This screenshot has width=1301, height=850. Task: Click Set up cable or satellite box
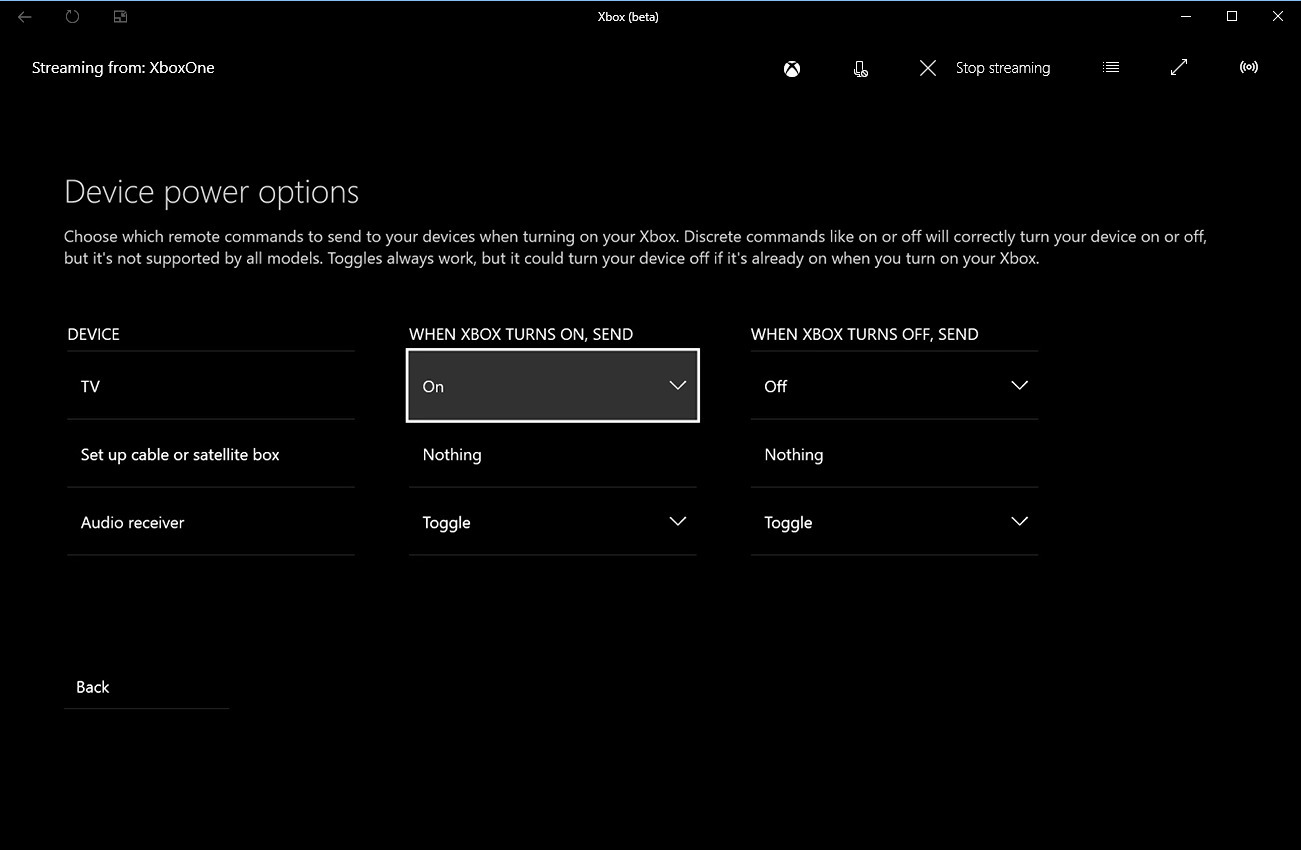pyautogui.click(x=210, y=454)
